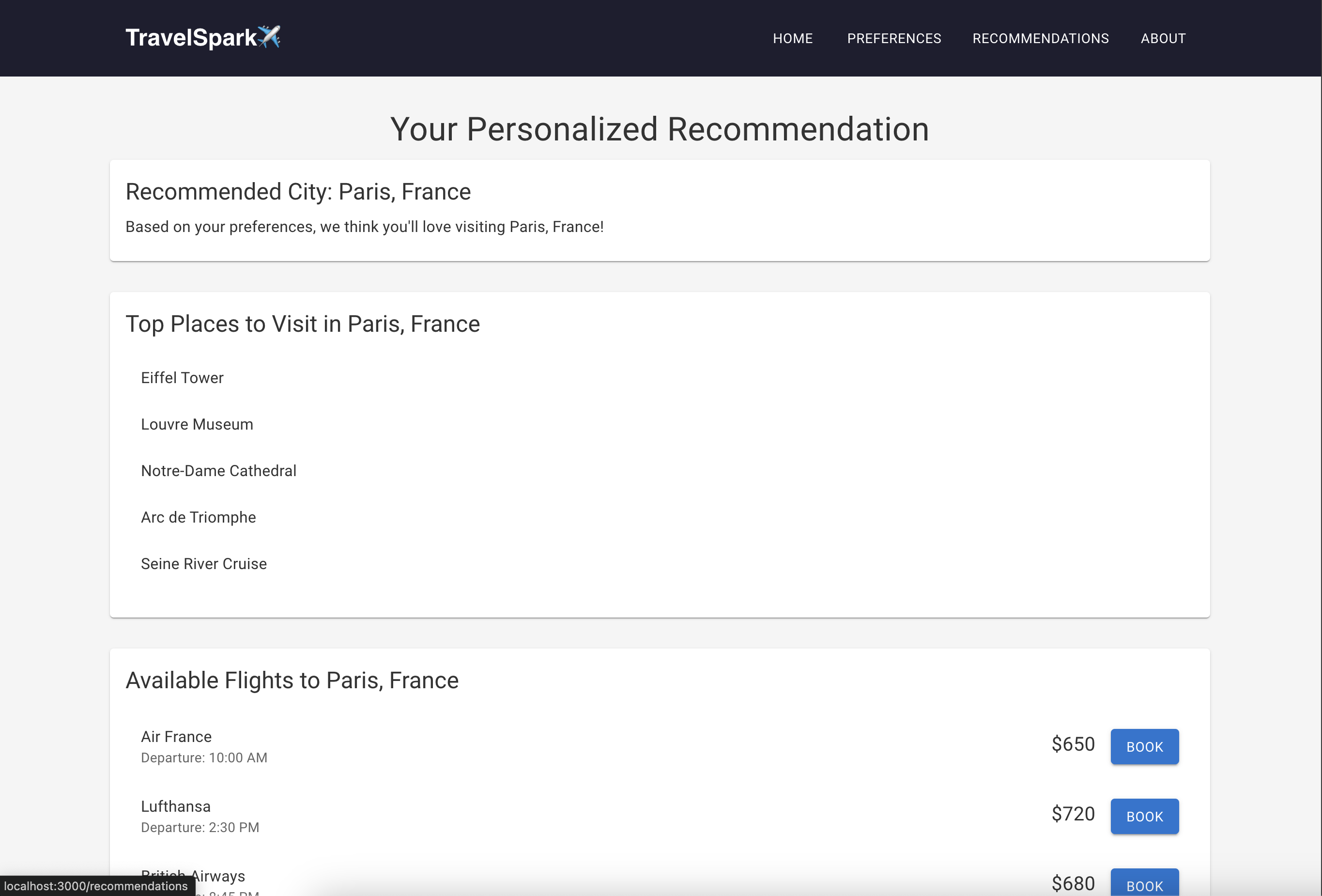Go to the Home page
Image resolution: width=1322 pixels, height=896 pixels.
[792, 38]
